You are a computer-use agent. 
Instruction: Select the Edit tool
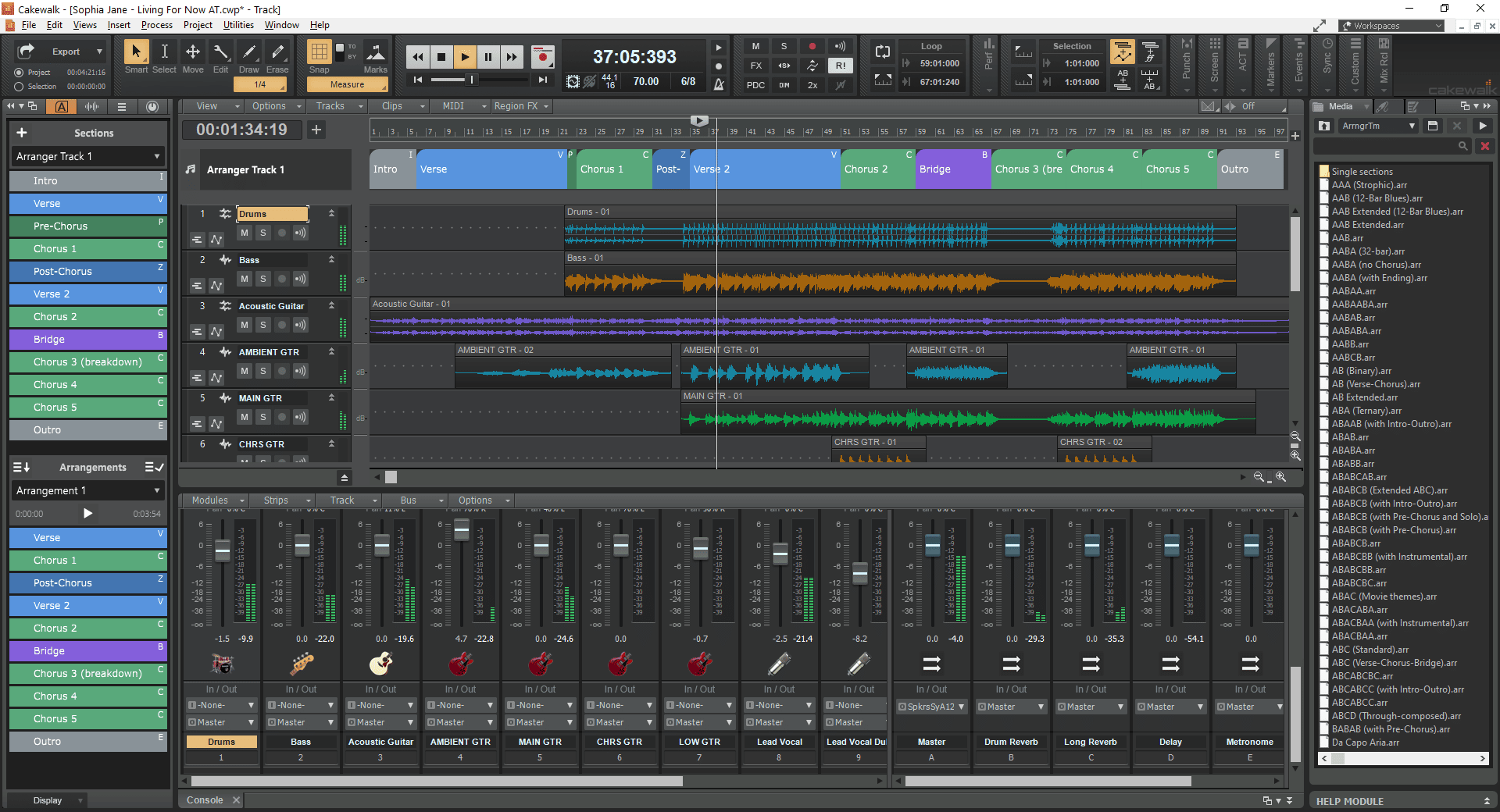221,52
